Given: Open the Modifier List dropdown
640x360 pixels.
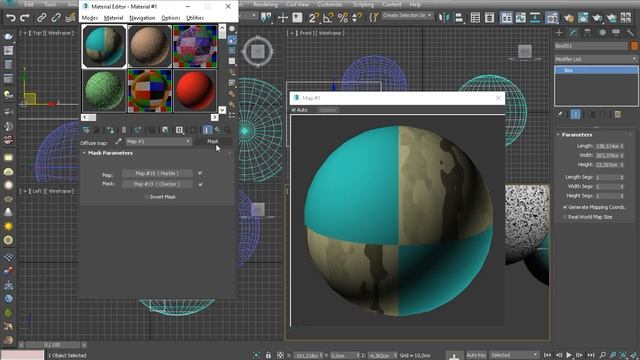Looking at the screenshot, I should [x=596, y=59].
